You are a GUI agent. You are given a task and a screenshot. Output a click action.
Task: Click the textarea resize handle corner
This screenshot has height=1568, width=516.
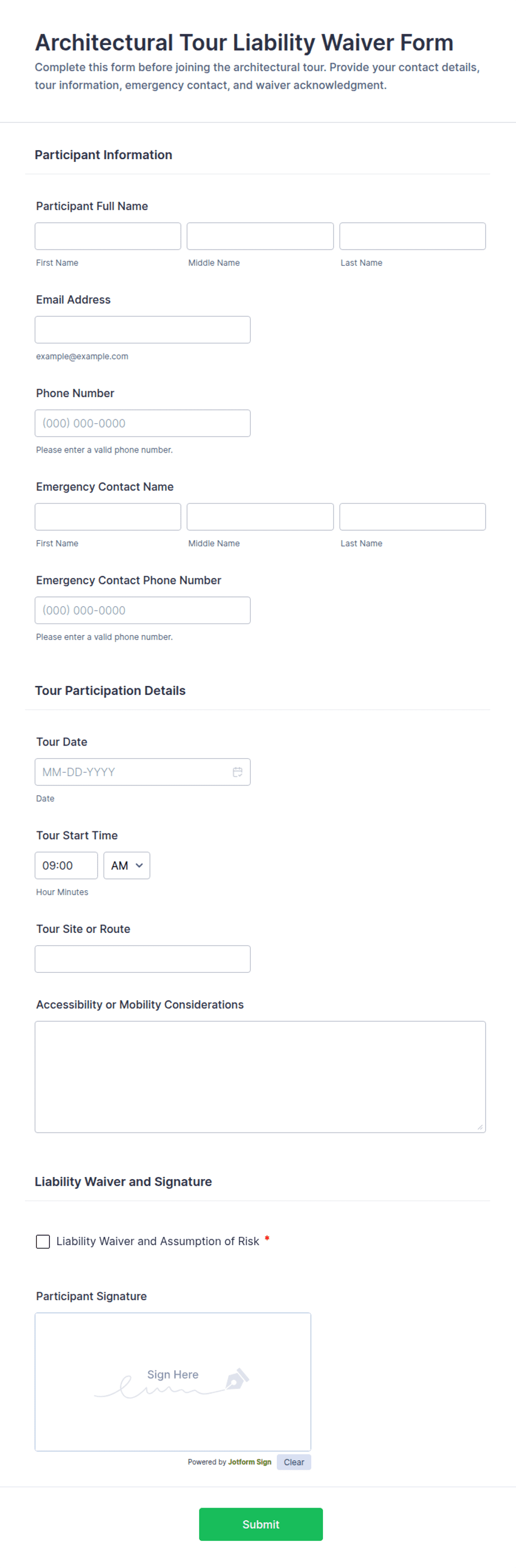[x=480, y=1127]
